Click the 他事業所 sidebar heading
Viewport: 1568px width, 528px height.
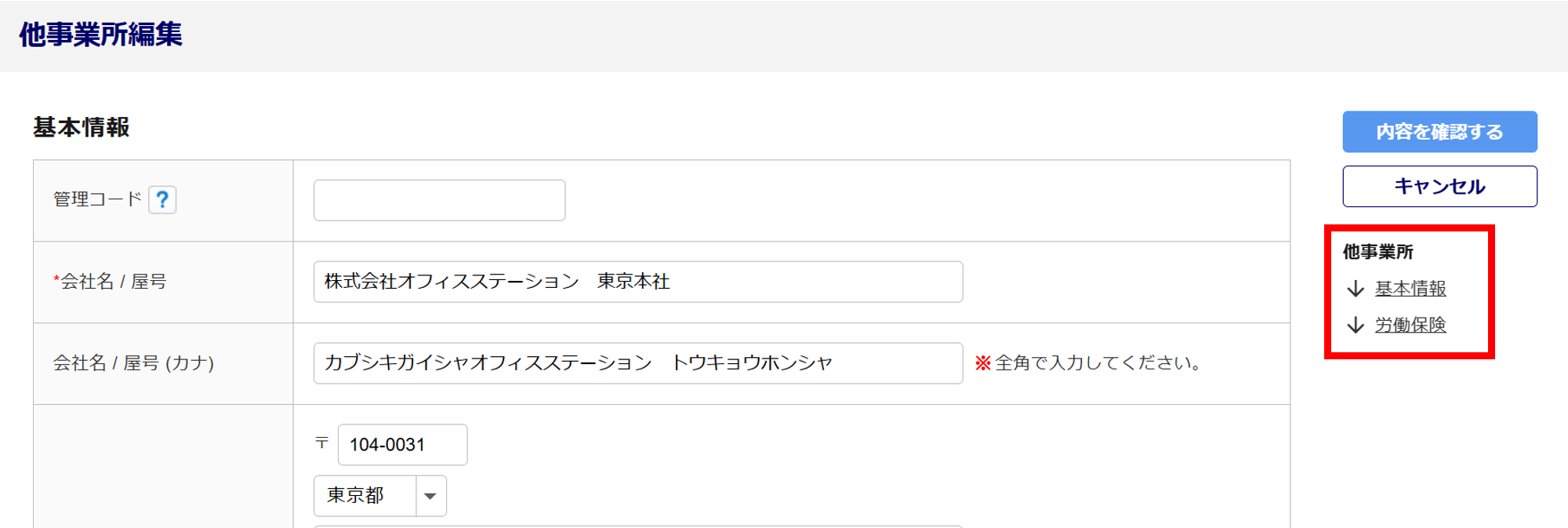1377,252
